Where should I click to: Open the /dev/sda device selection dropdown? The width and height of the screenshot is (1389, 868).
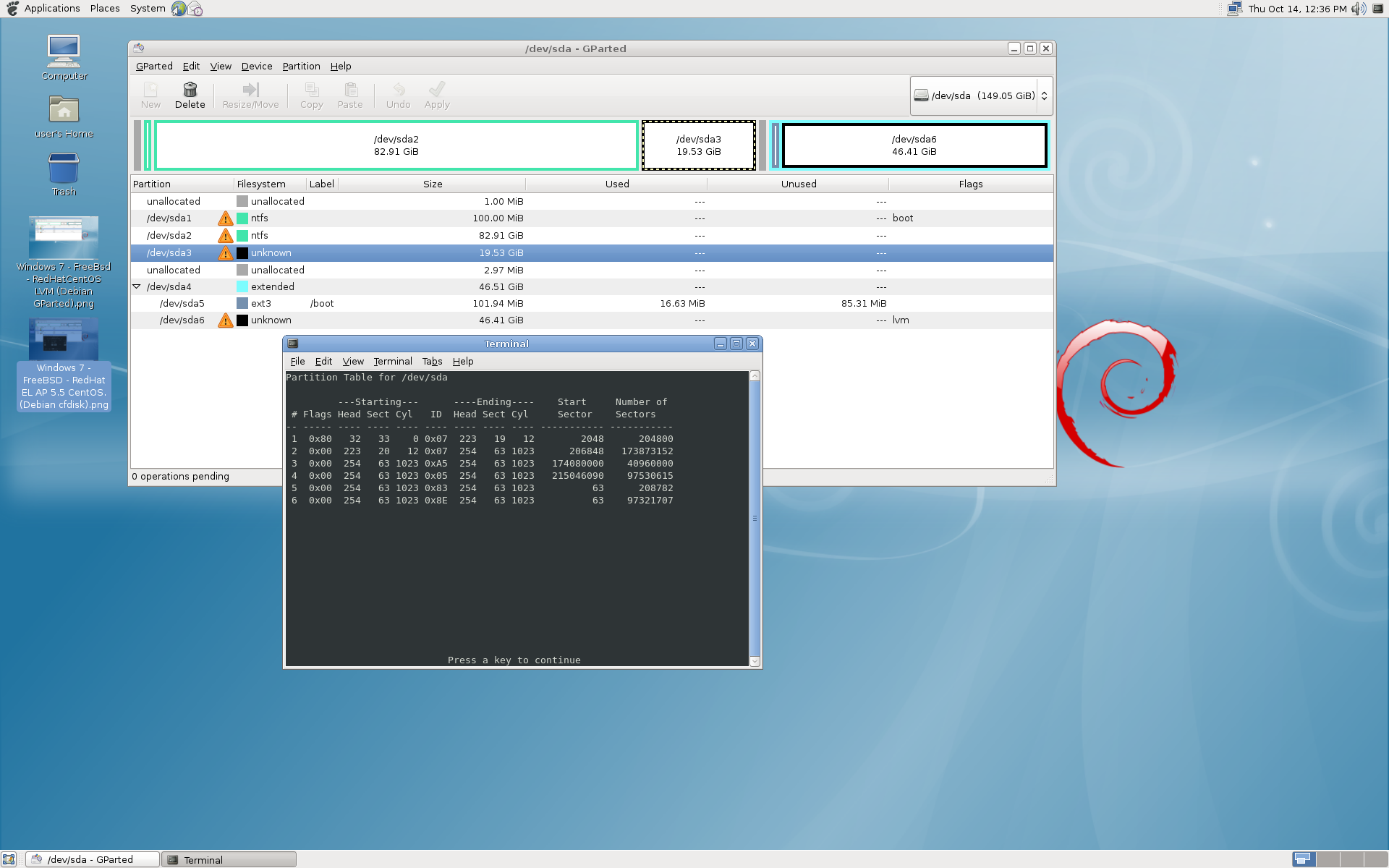click(x=981, y=95)
